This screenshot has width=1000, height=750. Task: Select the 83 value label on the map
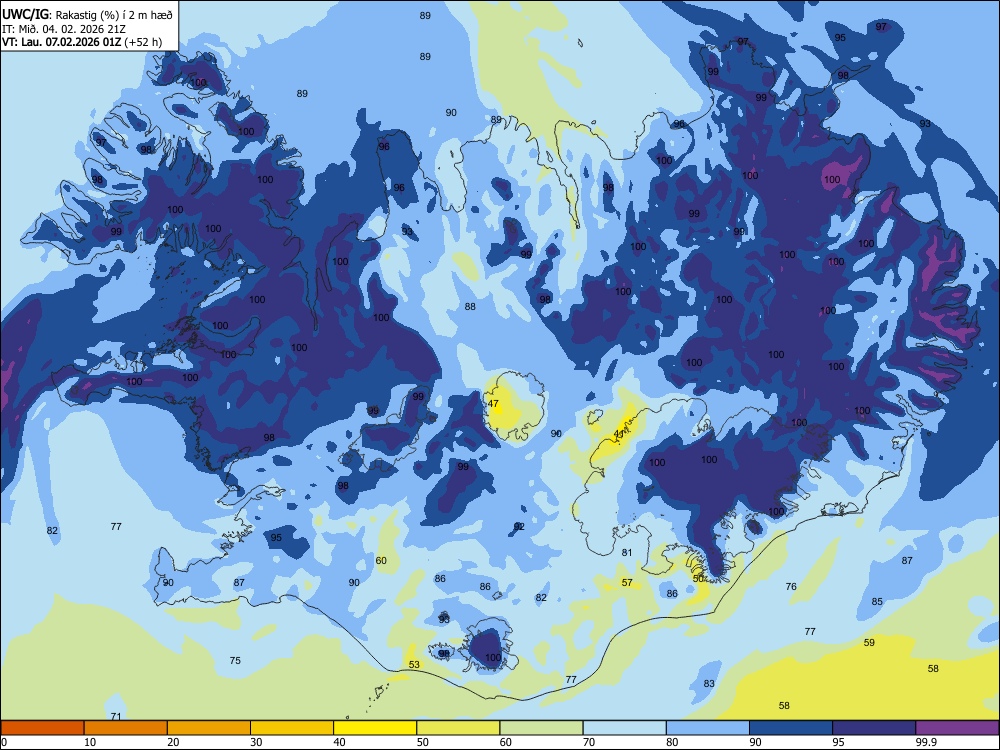(709, 683)
